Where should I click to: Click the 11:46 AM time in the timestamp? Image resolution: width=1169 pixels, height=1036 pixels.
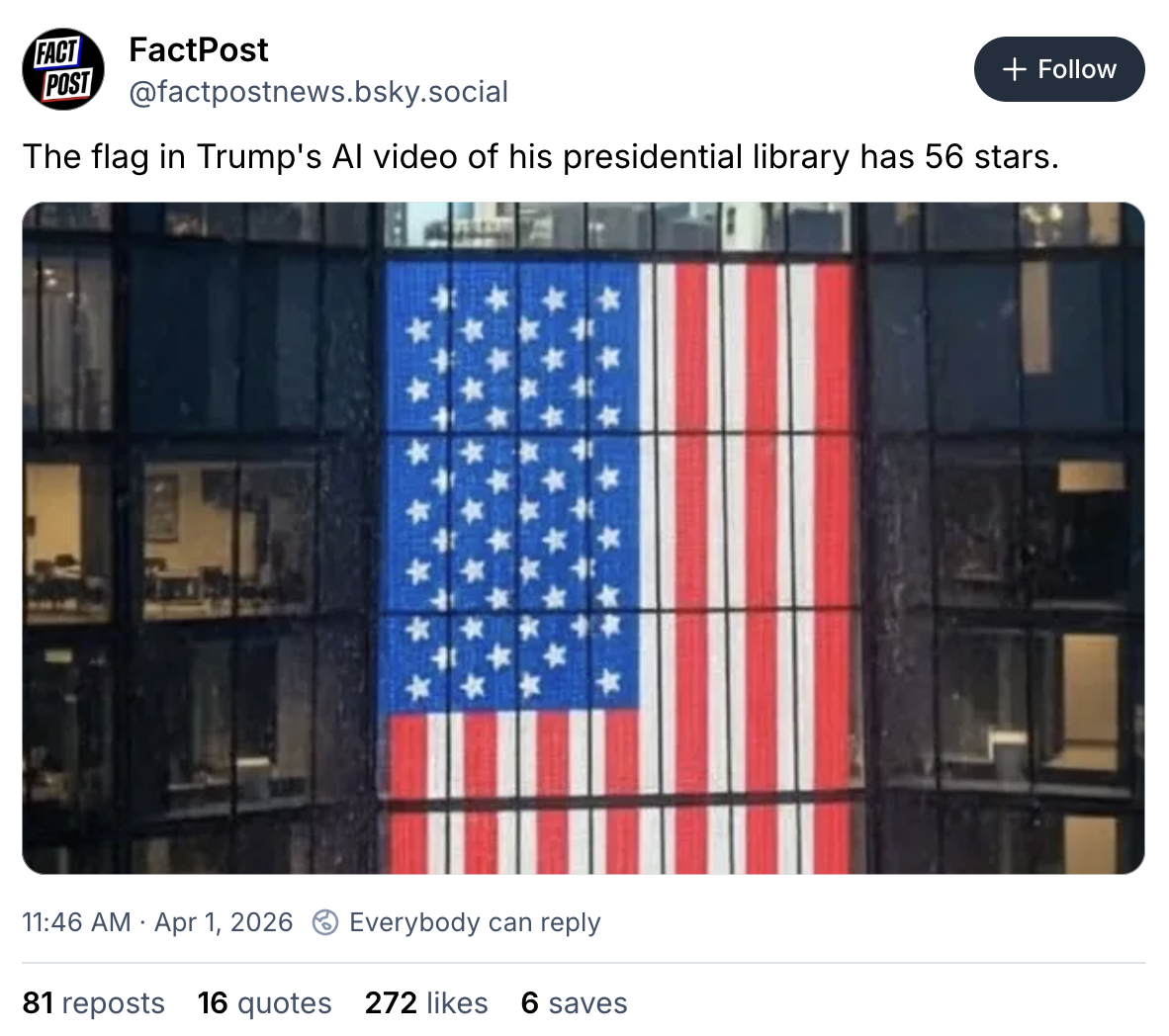pos(76,922)
